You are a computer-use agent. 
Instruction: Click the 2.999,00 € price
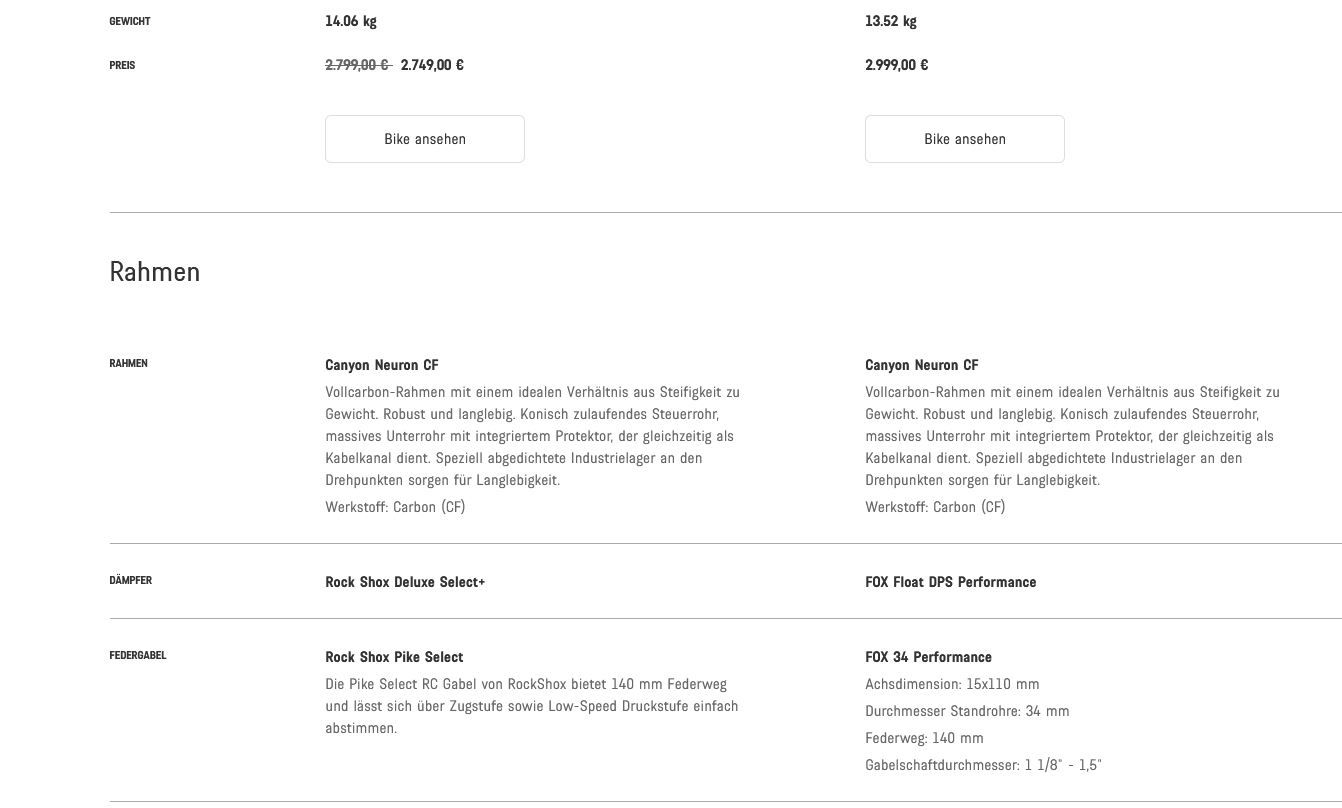coord(896,65)
